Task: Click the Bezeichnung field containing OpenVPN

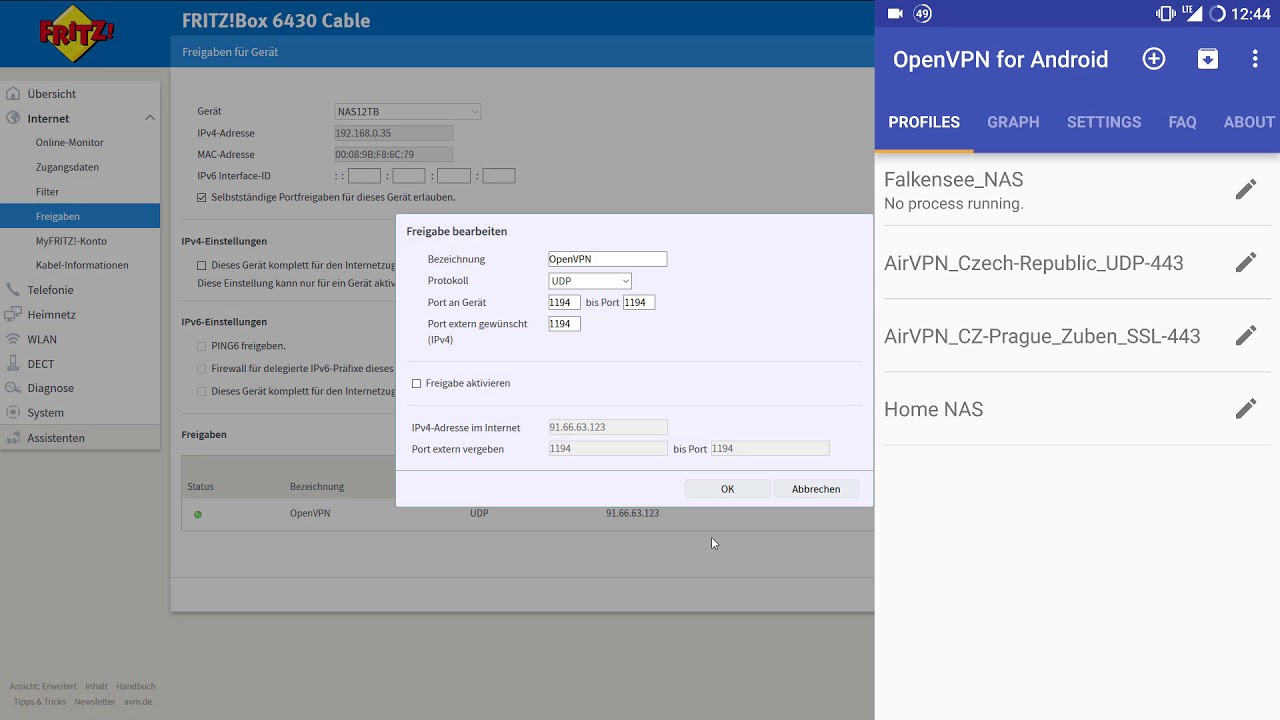Action: tap(607, 259)
